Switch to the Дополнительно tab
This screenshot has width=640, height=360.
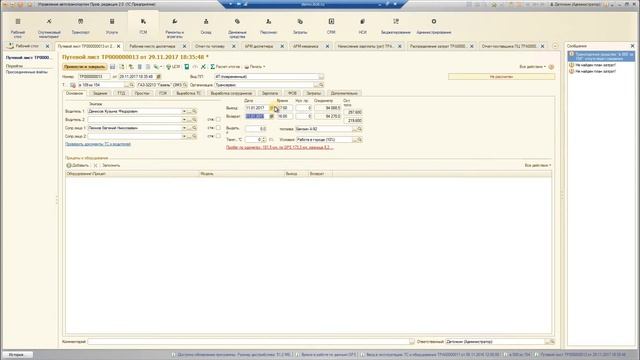[344, 93]
